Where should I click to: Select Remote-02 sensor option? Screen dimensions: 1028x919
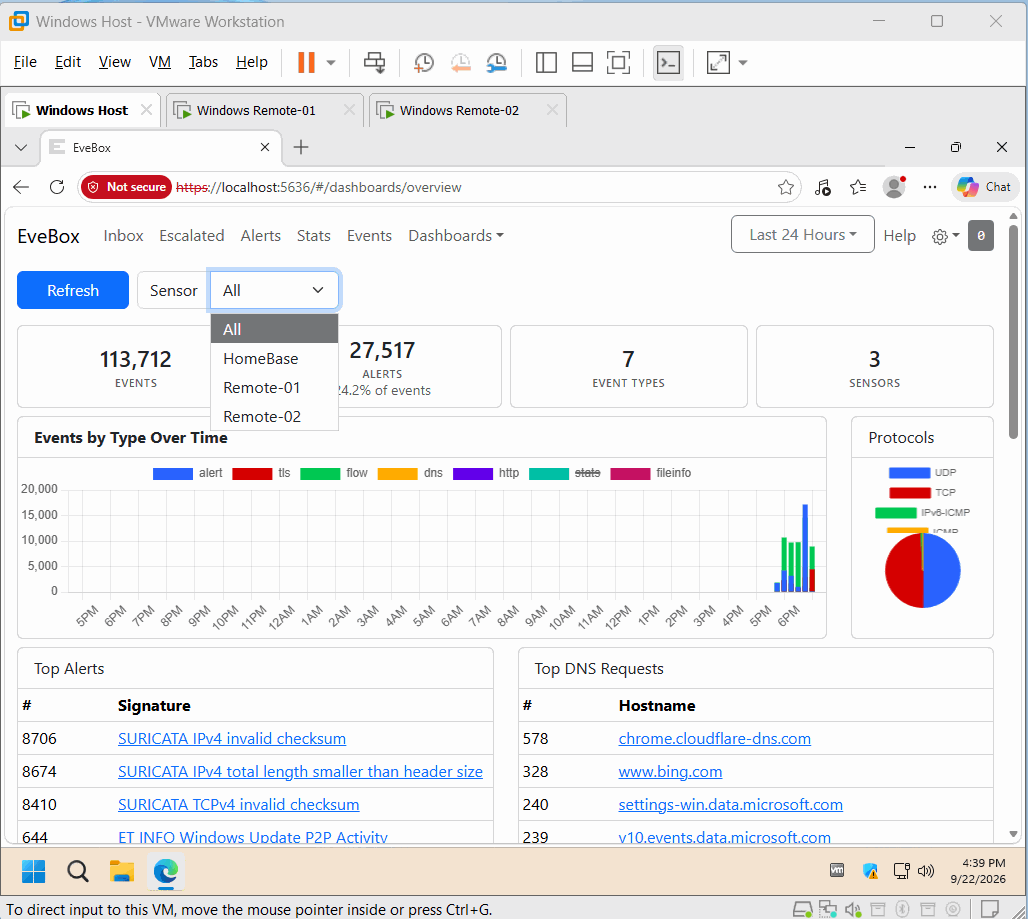point(274,416)
